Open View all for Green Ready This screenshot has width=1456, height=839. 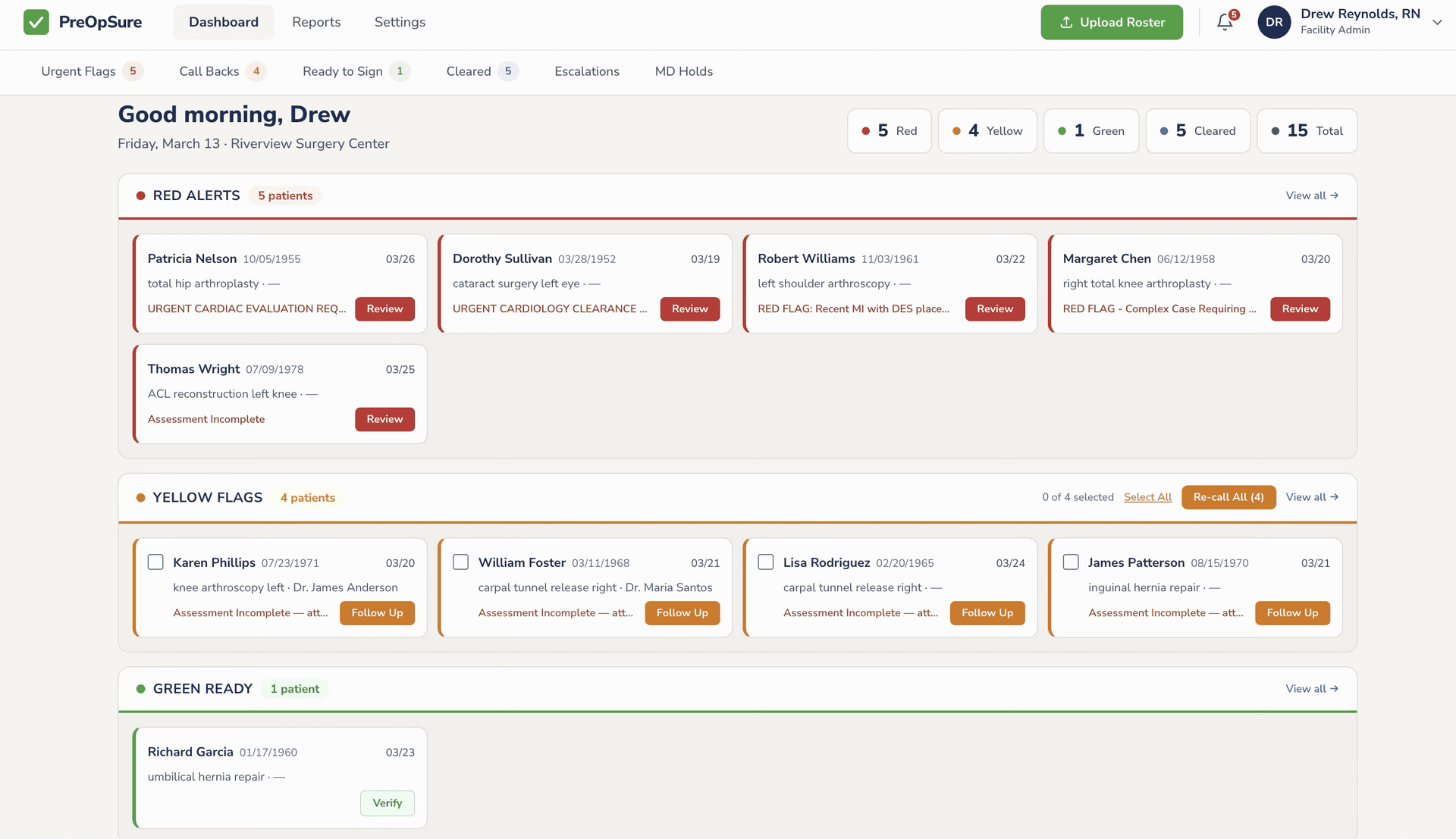pos(1311,689)
